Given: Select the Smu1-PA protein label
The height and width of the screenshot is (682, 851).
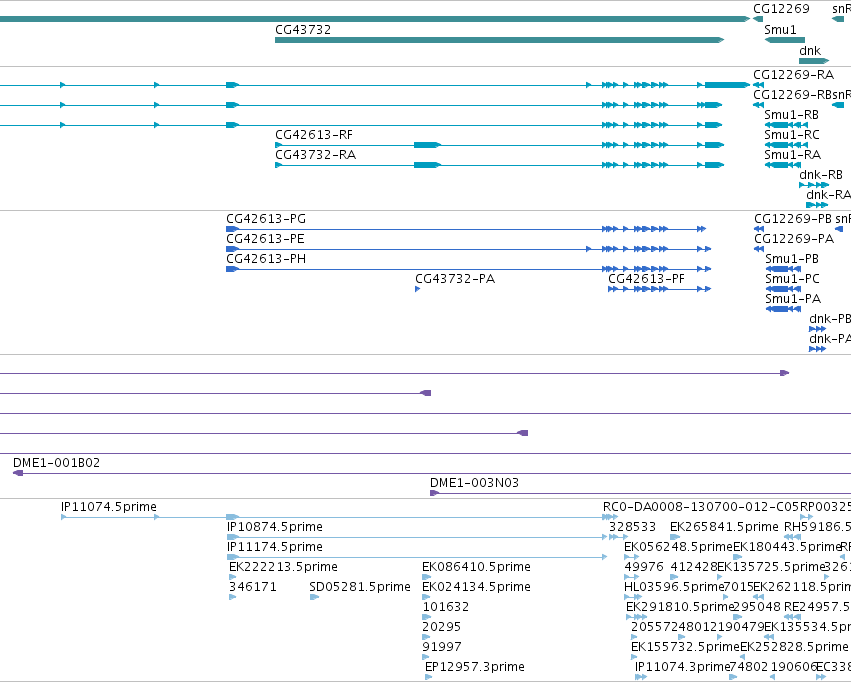Looking at the screenshot, I should coord(793,299).
